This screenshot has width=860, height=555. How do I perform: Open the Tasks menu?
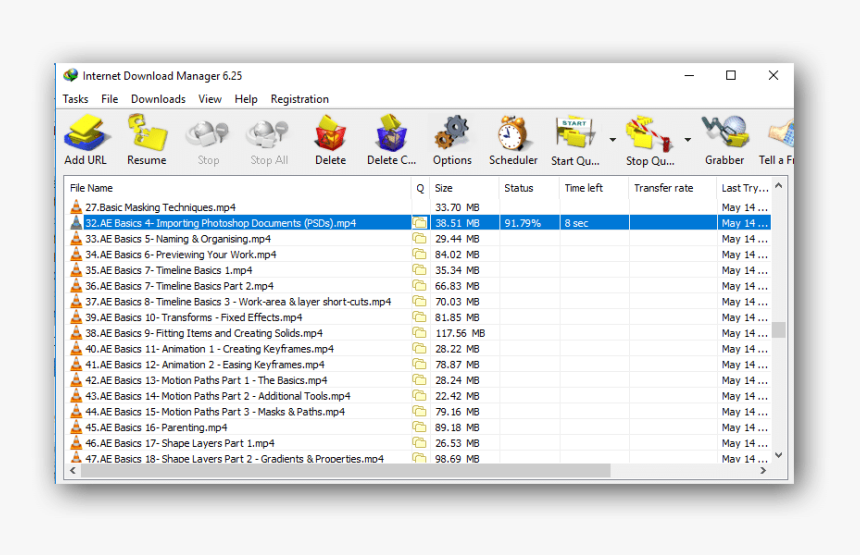(x=75, y=99)
